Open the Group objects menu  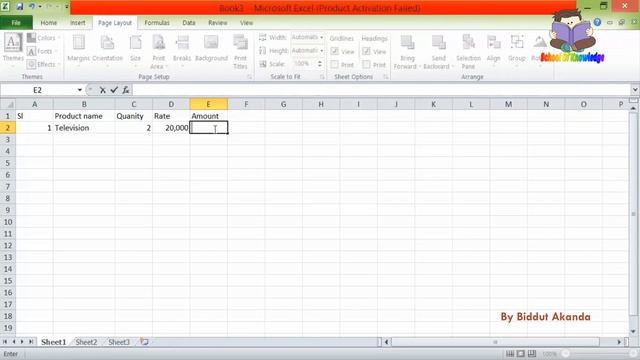517,50
